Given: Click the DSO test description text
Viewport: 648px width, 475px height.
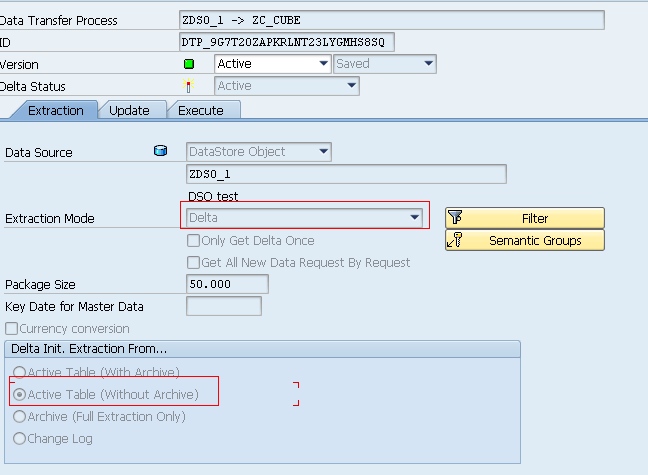Looking at the screenshot, I should (x=213, y=196).
